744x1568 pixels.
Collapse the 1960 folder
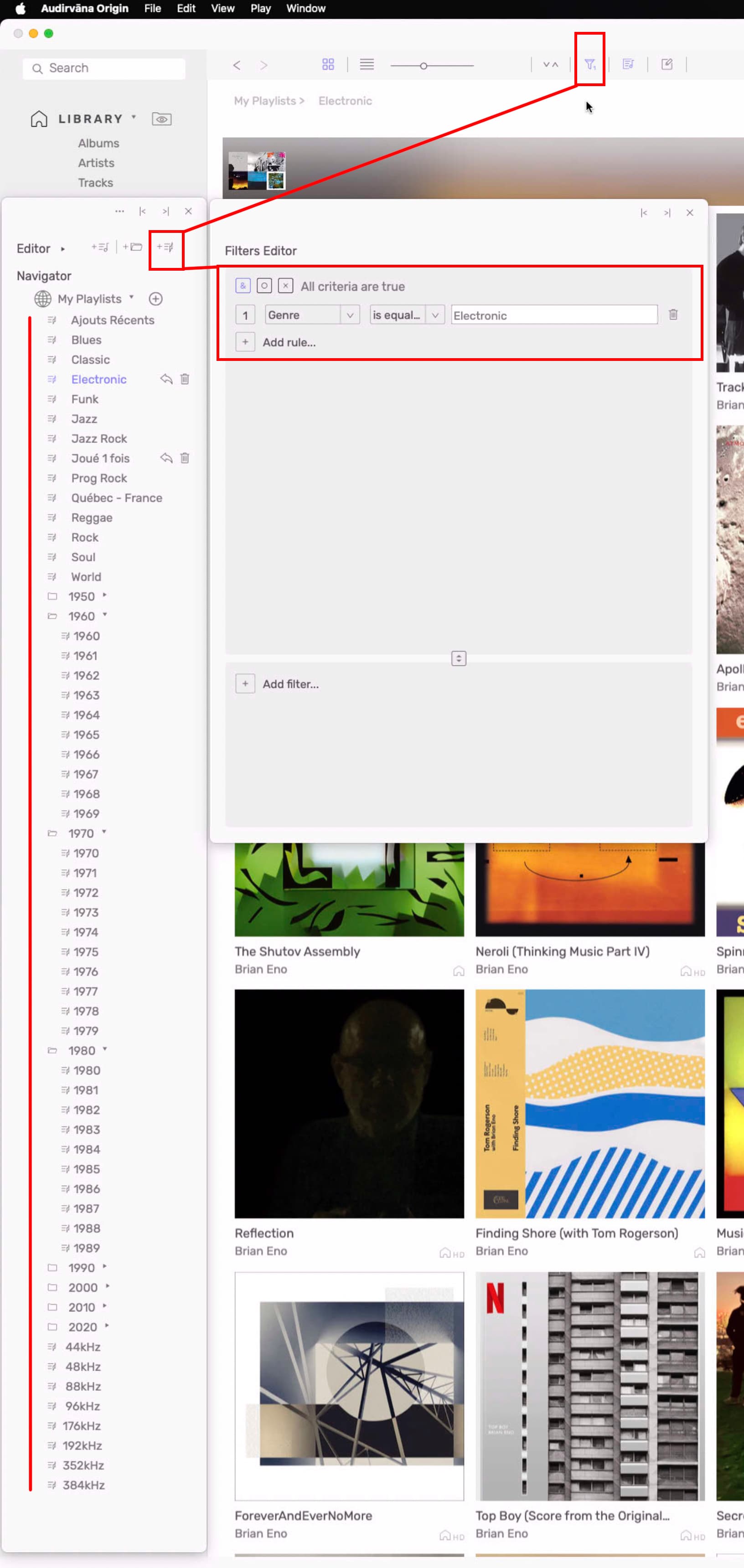tap(105, 615)
